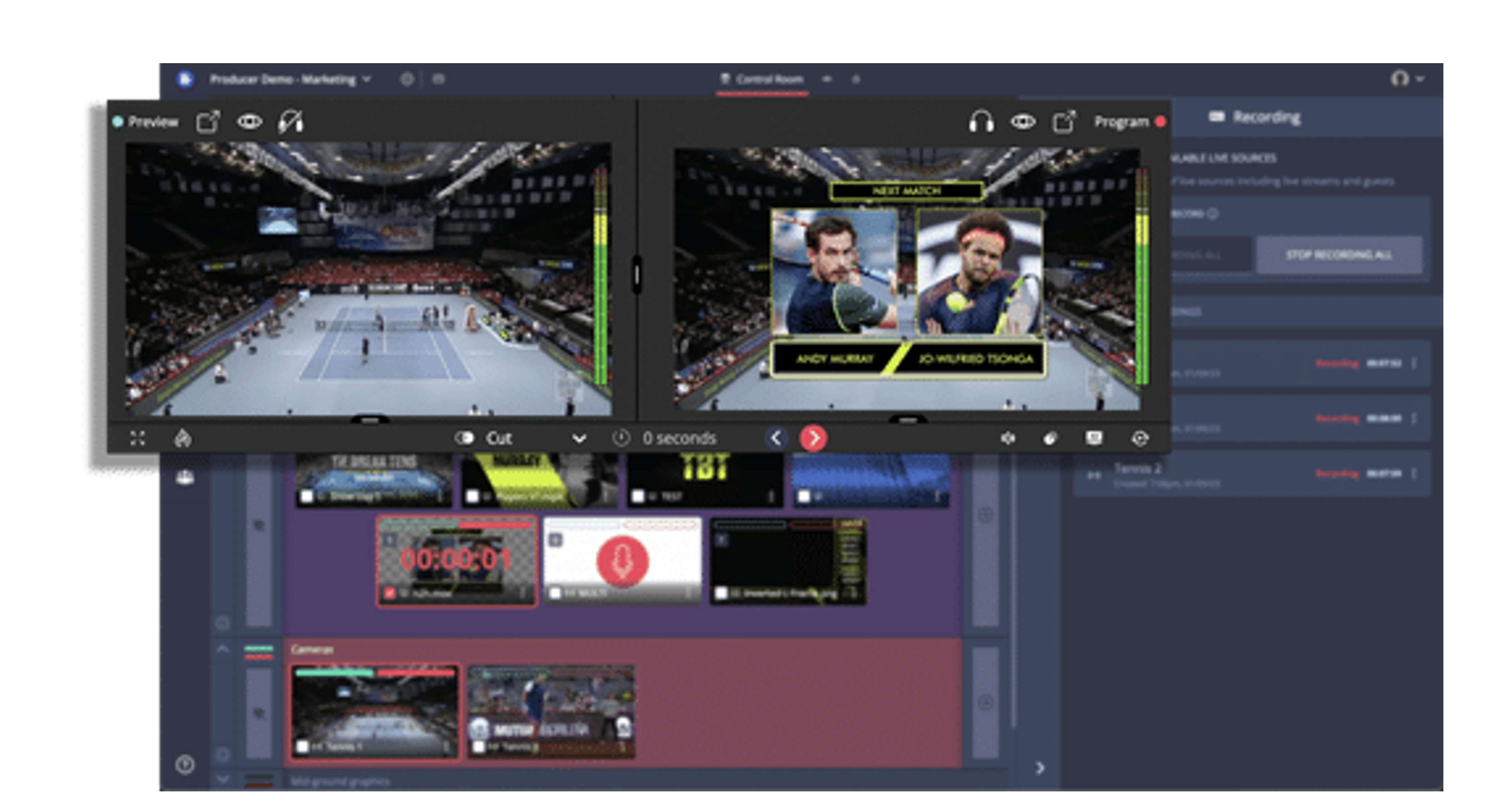
Task: Toggle the Preview eye visibility icon
Action: 250,121
